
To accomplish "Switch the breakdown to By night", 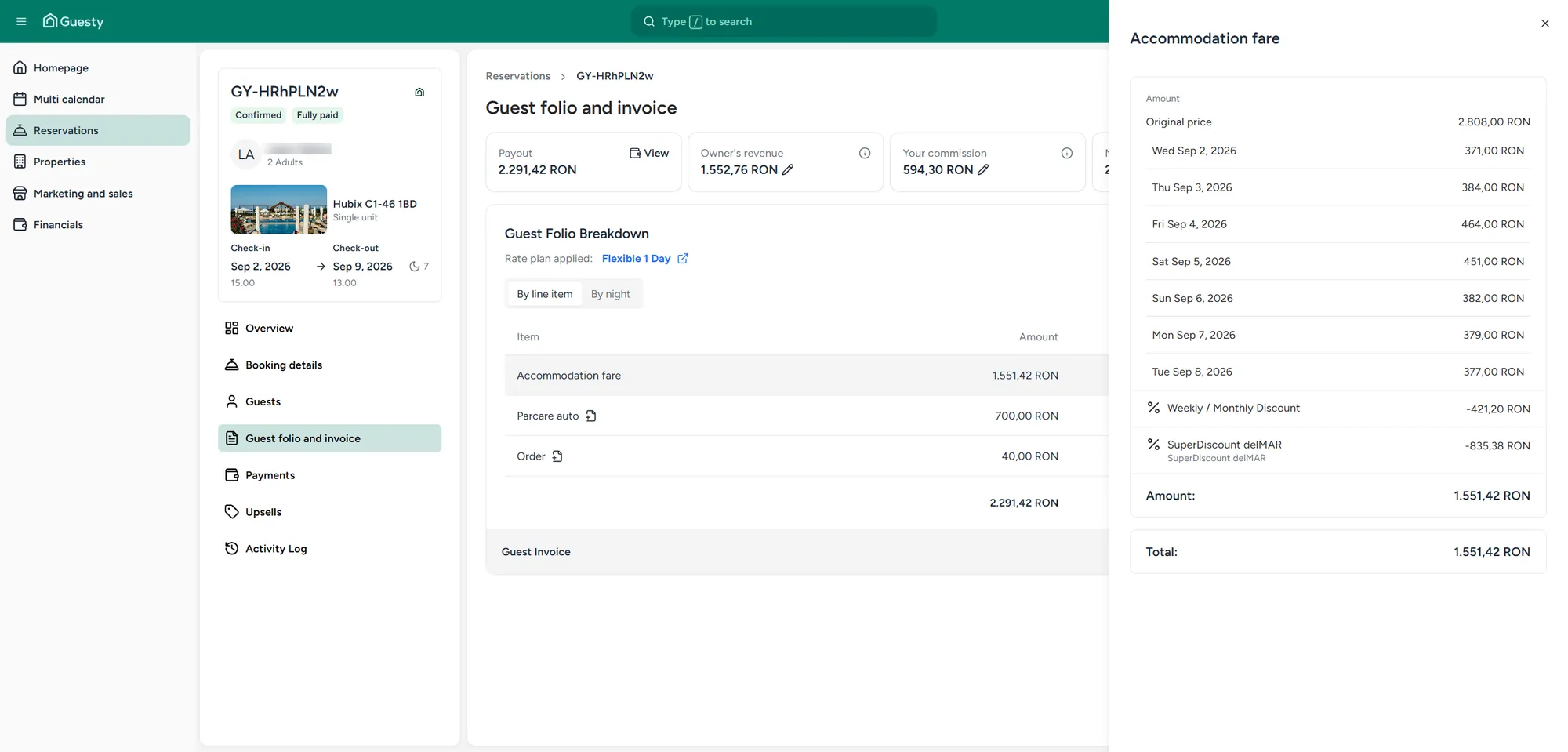I will click(611, 294).
